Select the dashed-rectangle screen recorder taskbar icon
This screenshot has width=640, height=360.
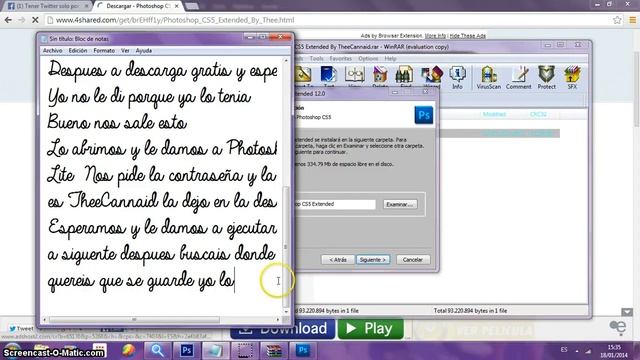pos(245,350)
